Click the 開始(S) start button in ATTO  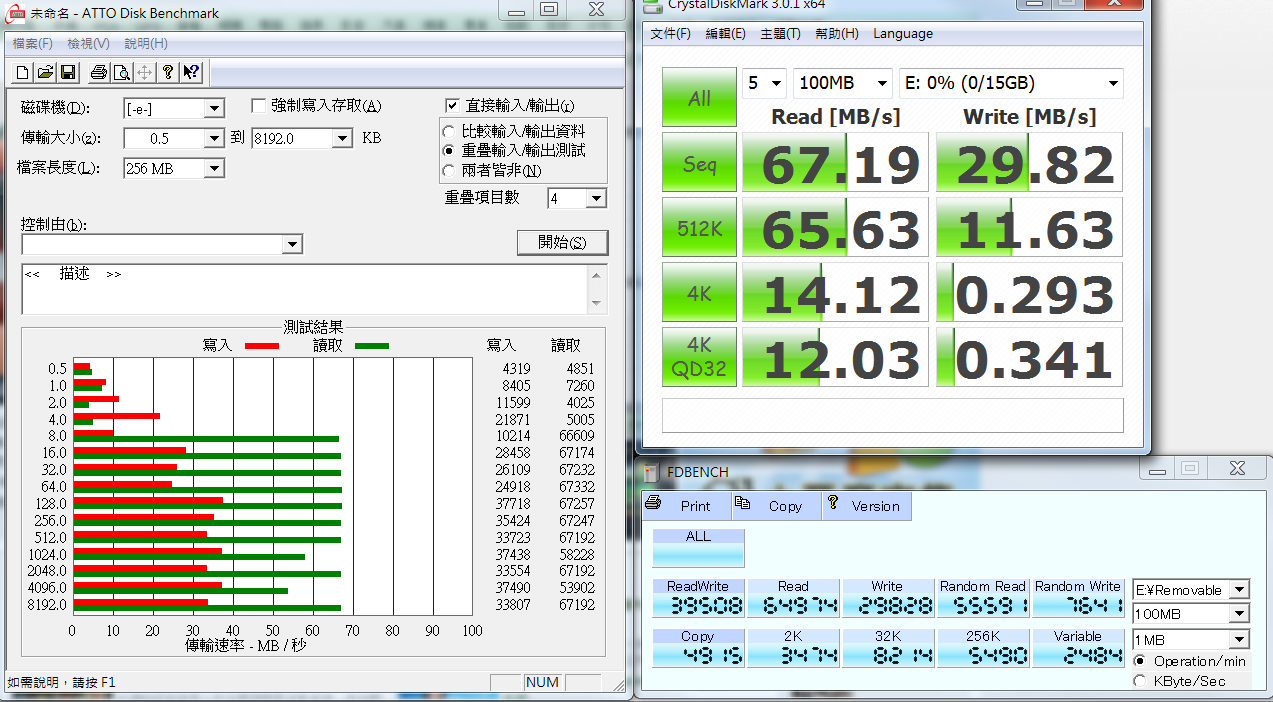click(562, 242)
